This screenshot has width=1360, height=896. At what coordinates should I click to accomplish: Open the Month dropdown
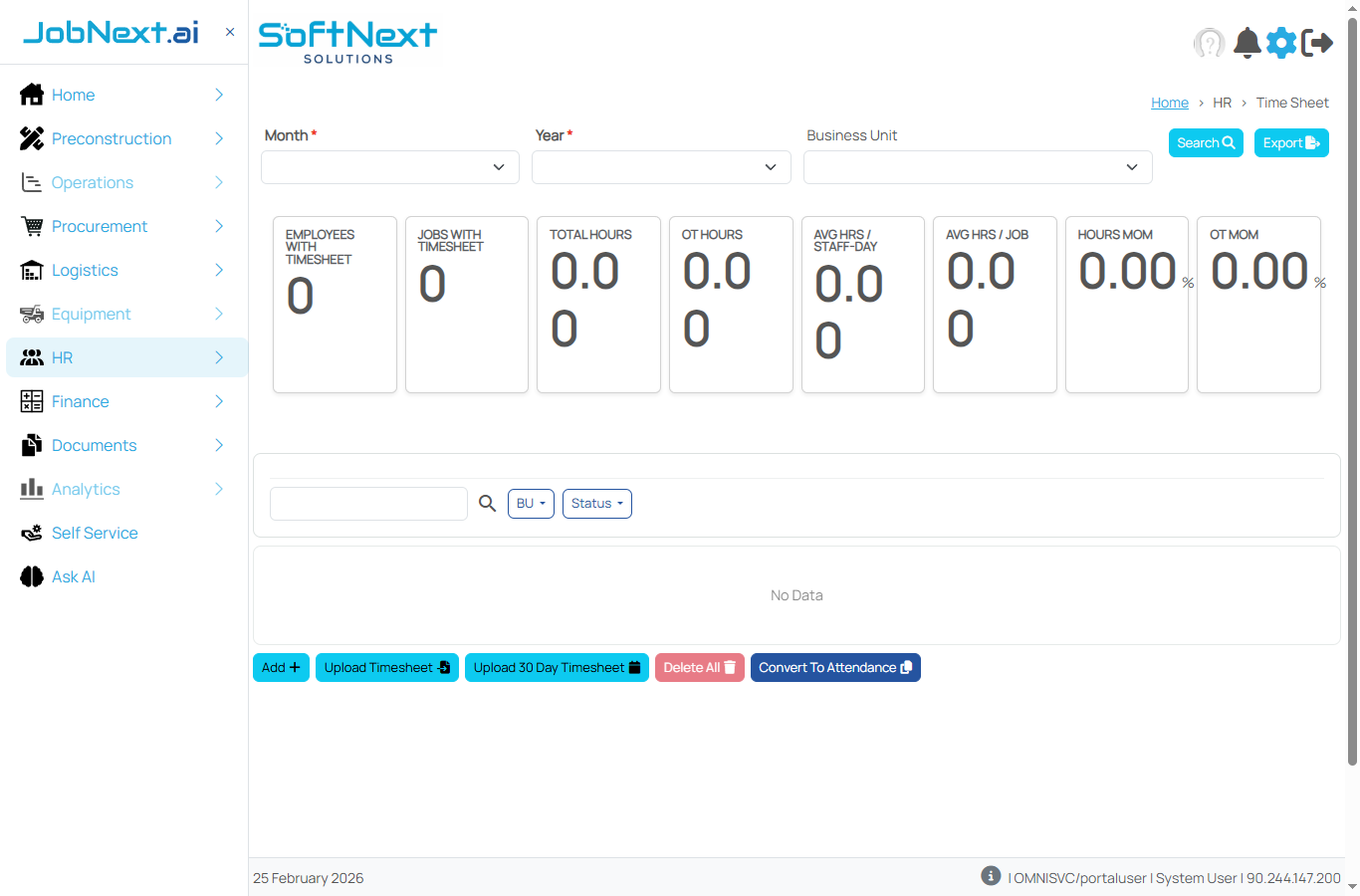pos(389,166)
